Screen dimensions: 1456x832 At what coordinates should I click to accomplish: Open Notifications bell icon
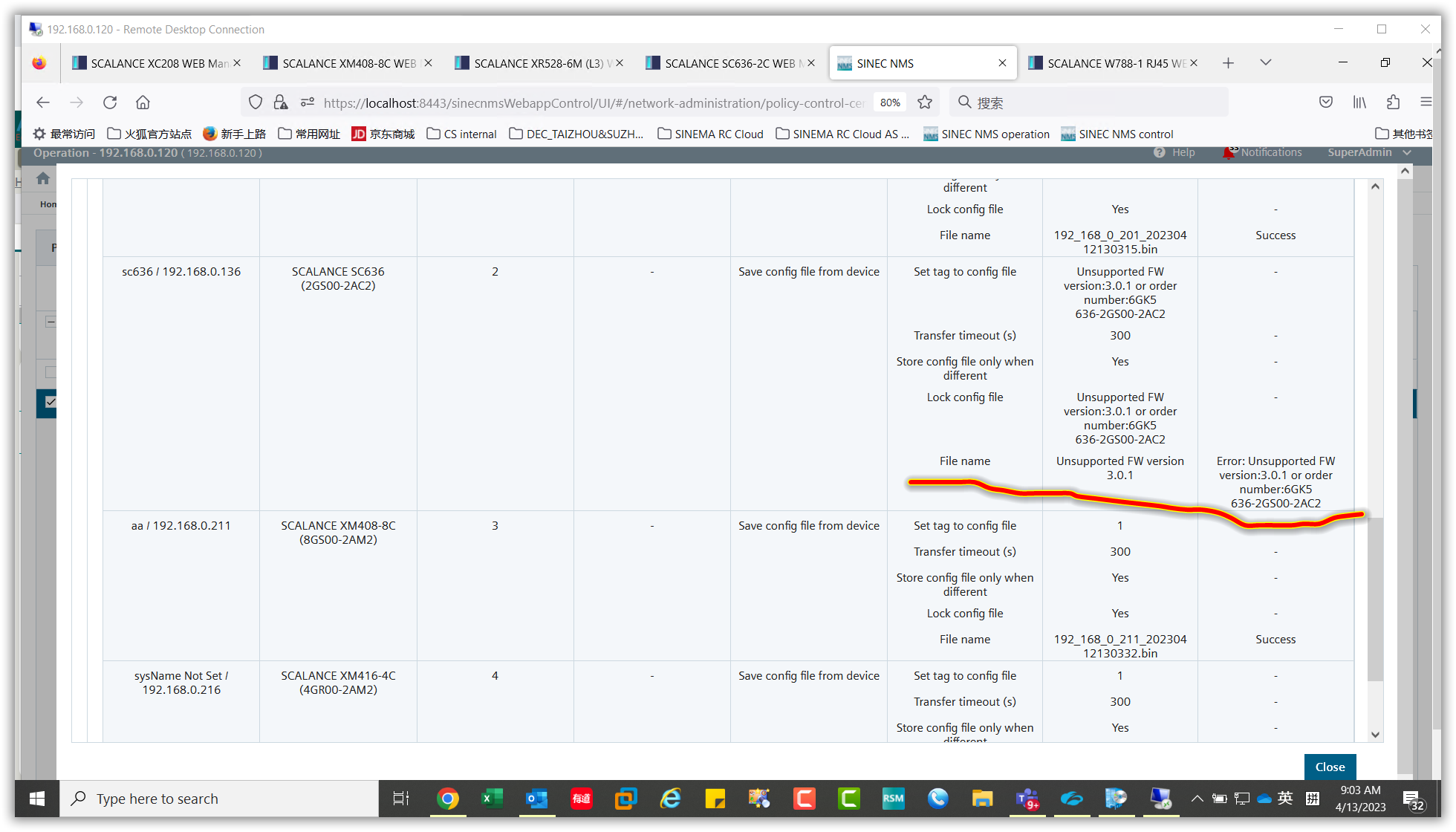point(1229,153)
